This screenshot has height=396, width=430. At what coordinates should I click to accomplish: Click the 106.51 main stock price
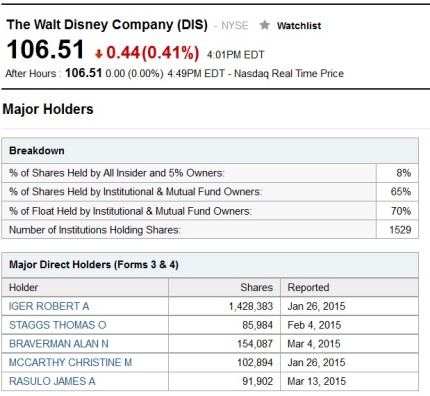(x=46, y=50)
